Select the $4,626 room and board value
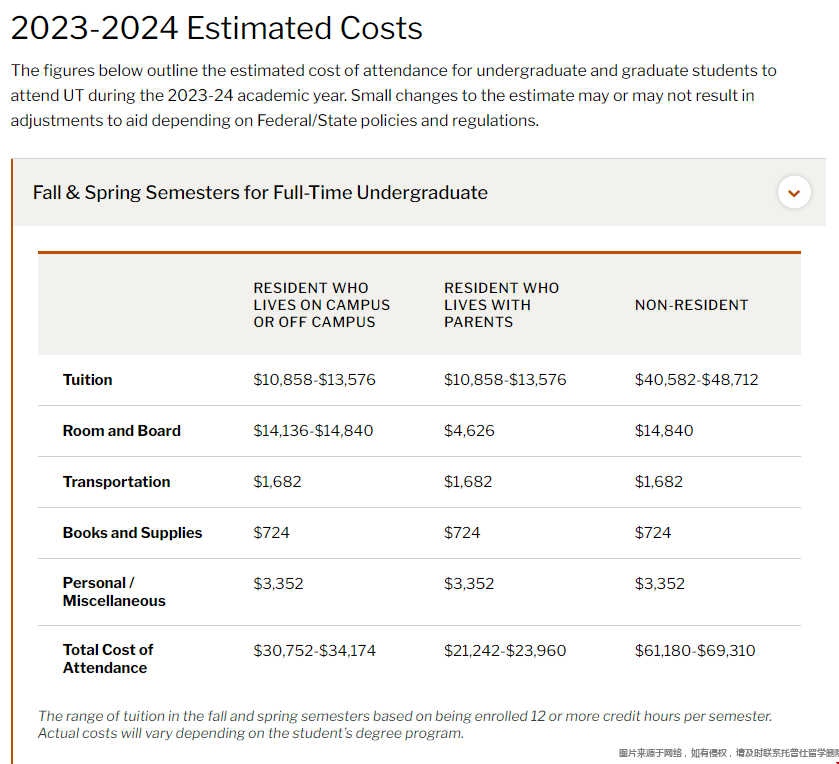Image resolution: width=839 pixels, height=764 pixels. [469, 431]
